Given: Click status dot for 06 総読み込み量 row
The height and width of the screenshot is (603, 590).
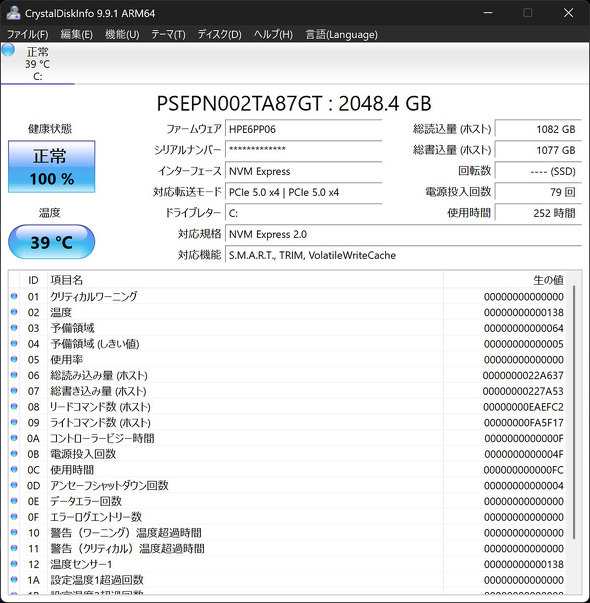Looking at the screenshot, I should [14, 375].
